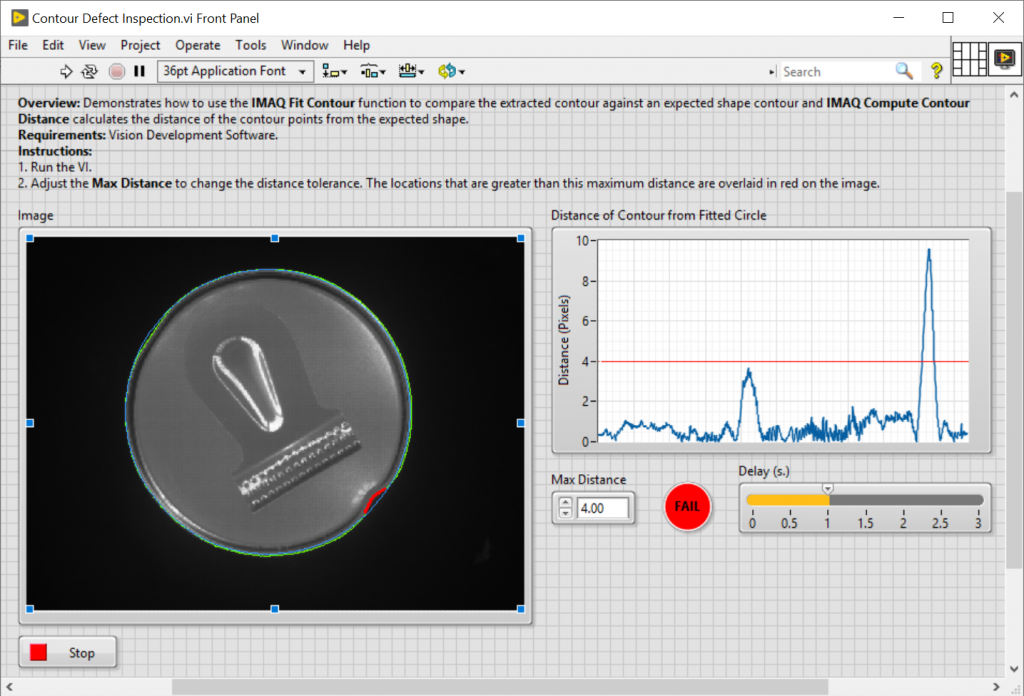Screen dimensions: 1024x696
Task: Open the Operate menu
Action: (198, 45)
